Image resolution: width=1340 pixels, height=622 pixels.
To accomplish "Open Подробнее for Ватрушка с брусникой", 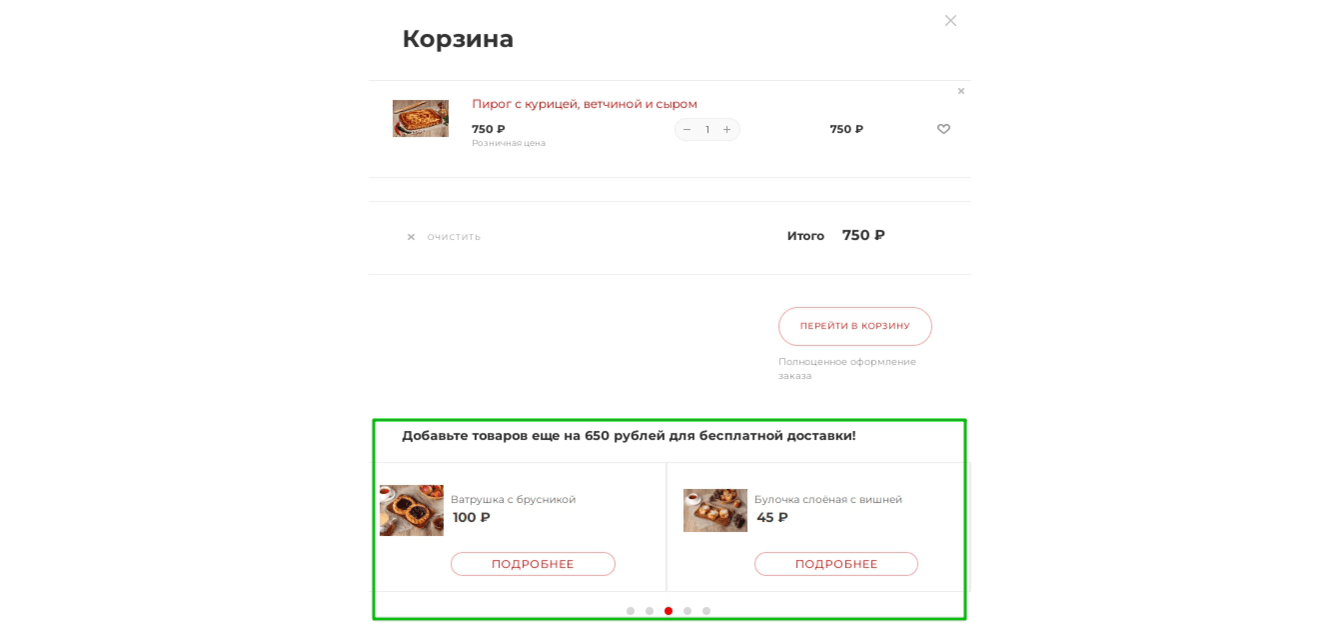I will 533,564.
